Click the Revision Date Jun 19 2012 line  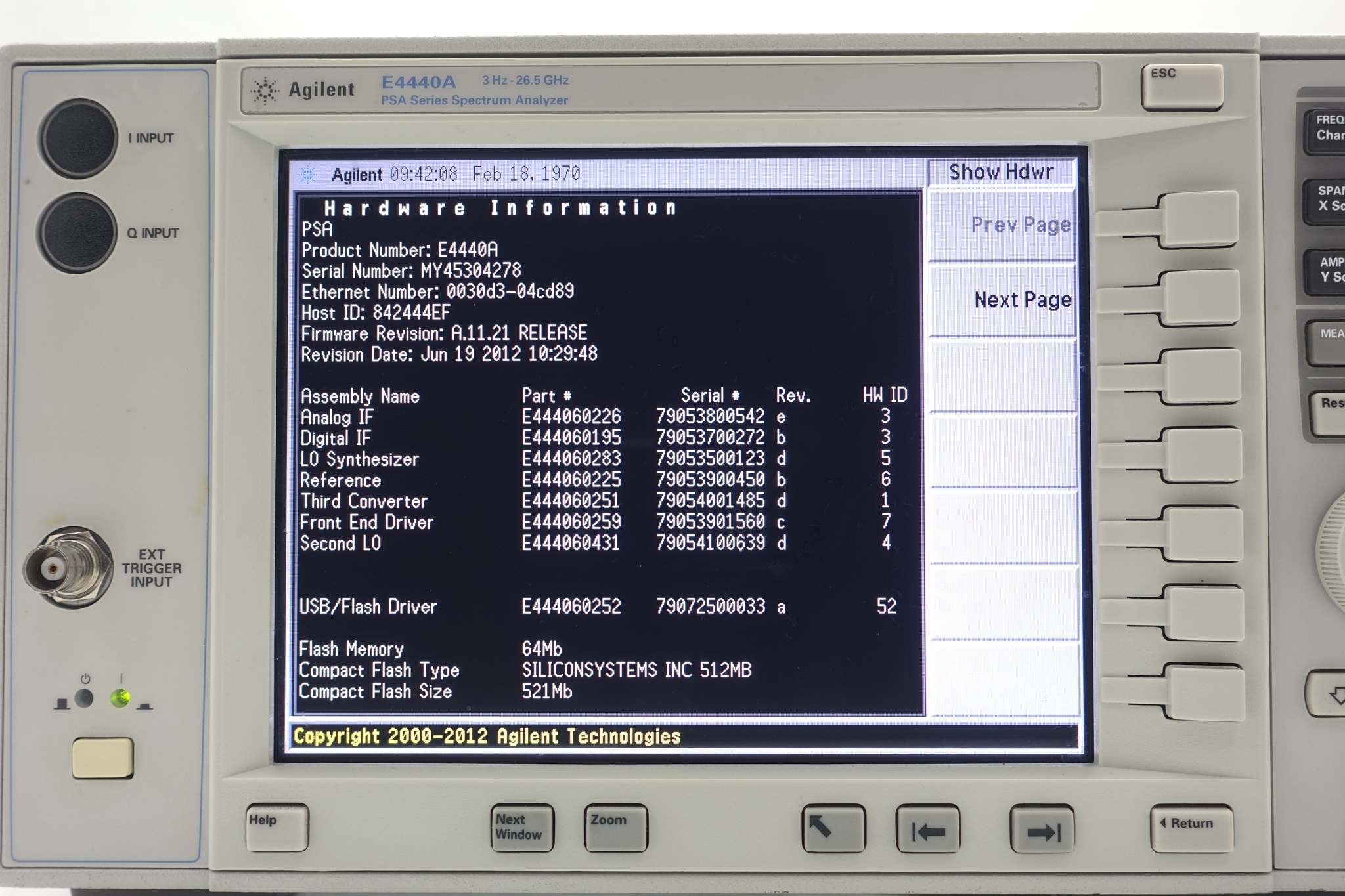[x=449, y=354]
